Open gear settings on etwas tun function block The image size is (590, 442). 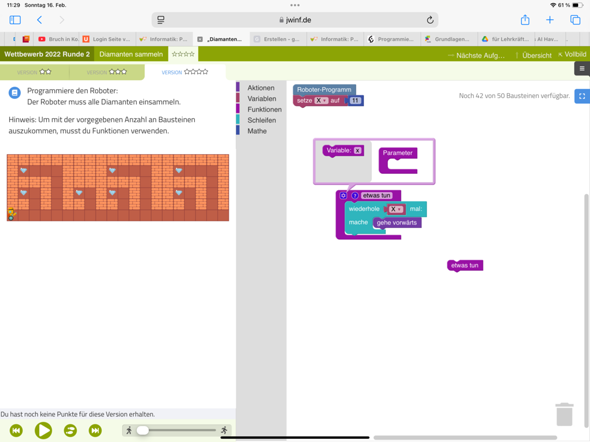343,196
